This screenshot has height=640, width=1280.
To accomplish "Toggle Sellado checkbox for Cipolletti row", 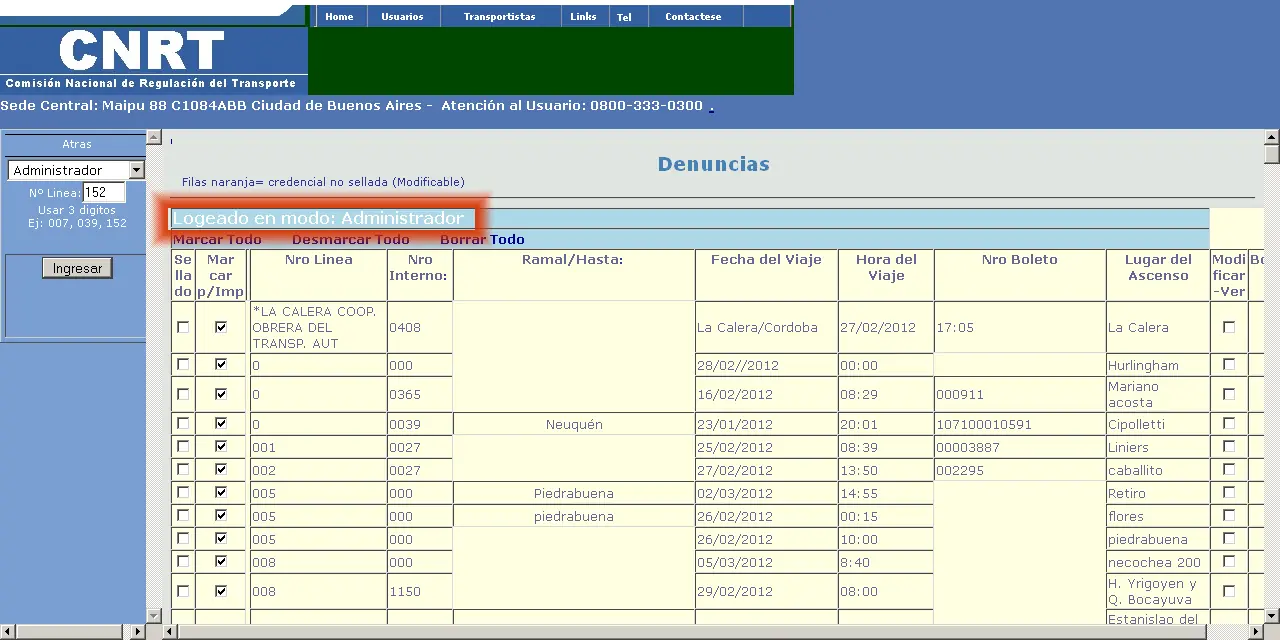I will click(183, 423).
